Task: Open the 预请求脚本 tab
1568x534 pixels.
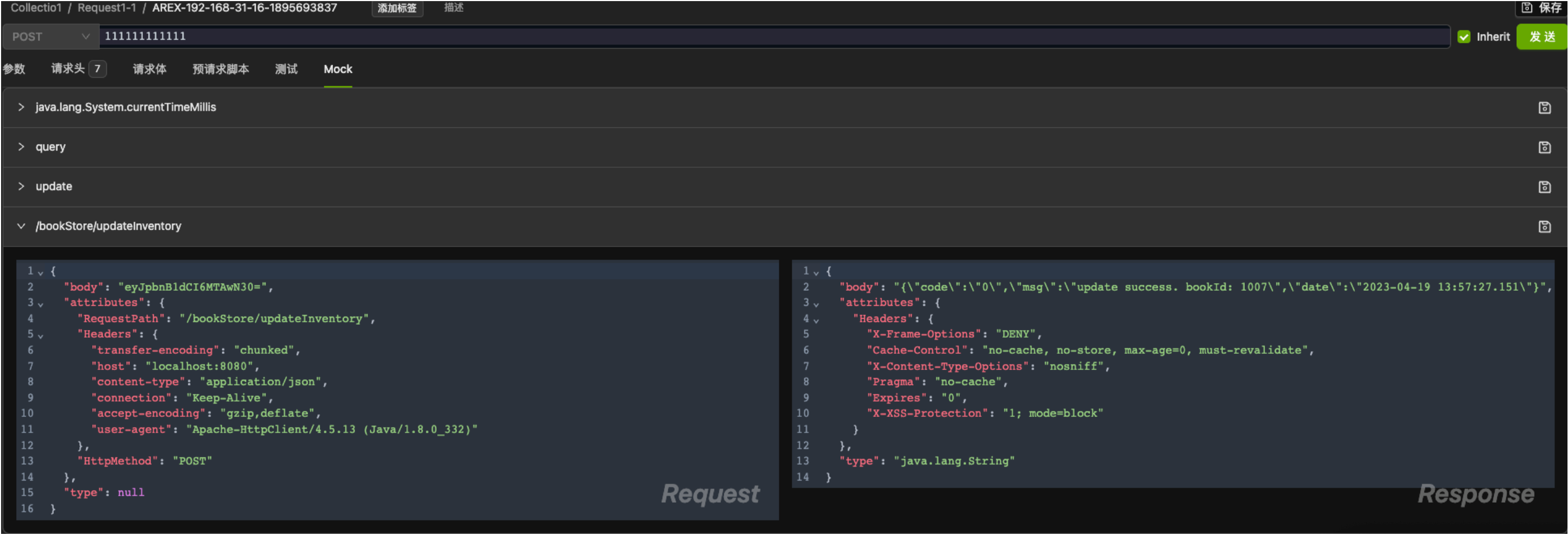Action: (x=220, y=69)
